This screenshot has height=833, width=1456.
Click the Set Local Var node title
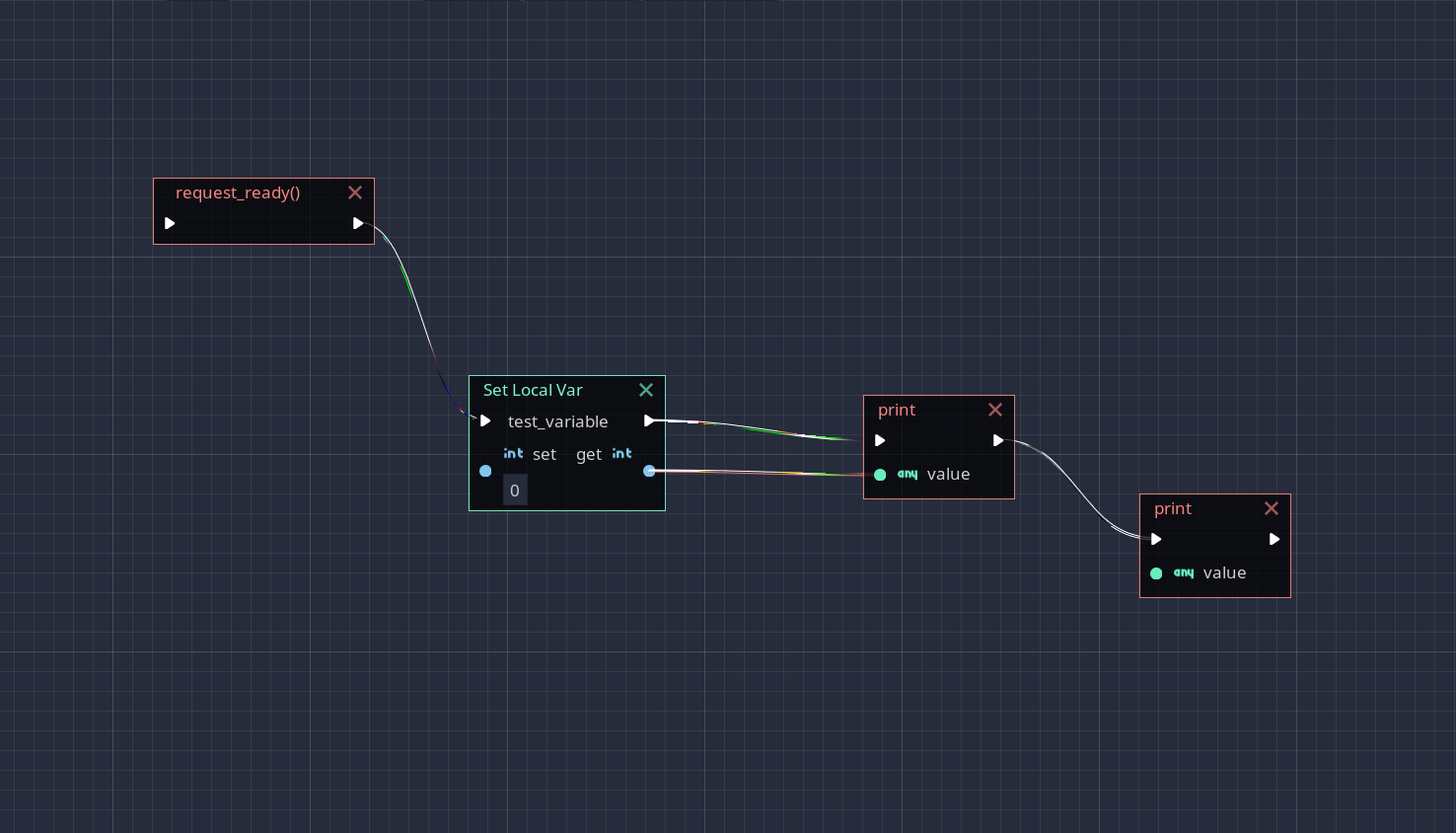coord(533,390)
